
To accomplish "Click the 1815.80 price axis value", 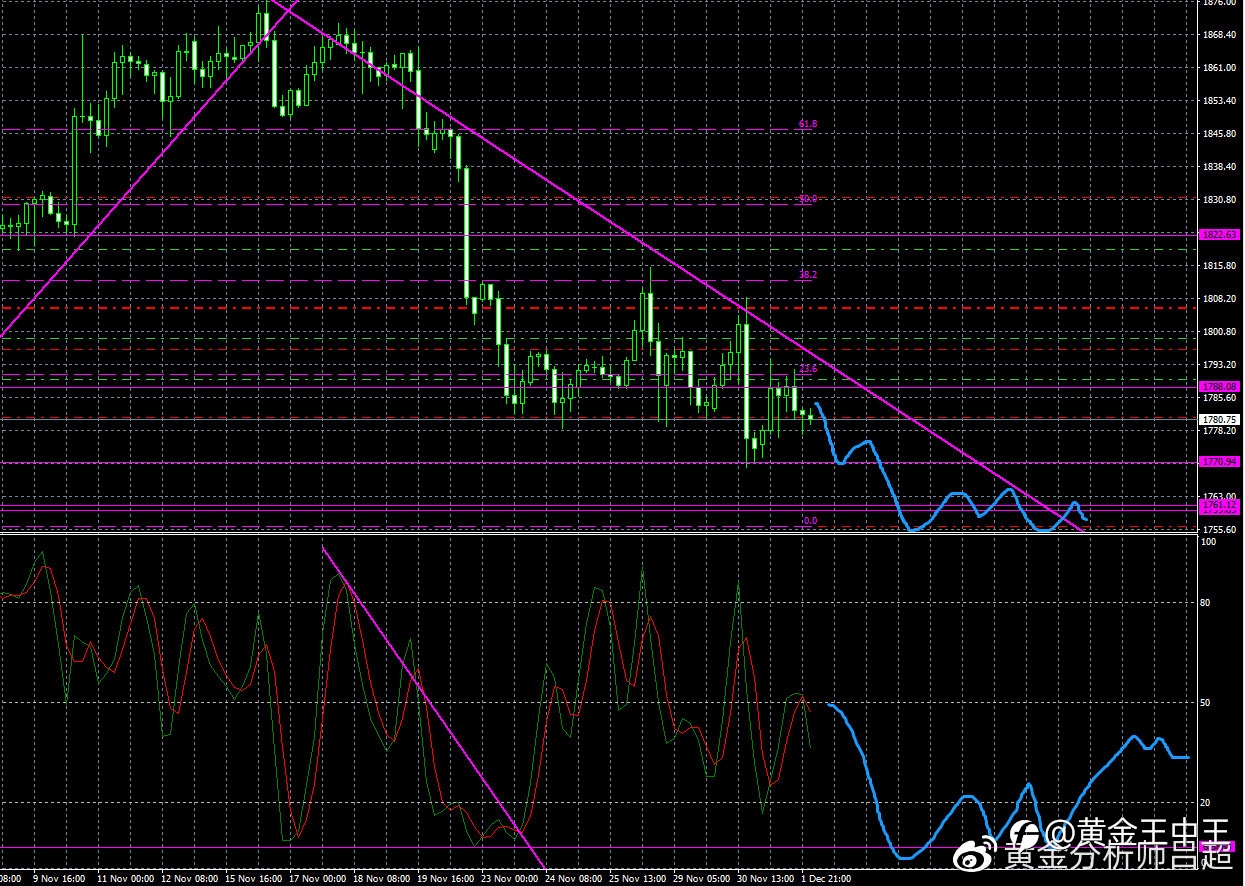I will (x=1218, y=266).
